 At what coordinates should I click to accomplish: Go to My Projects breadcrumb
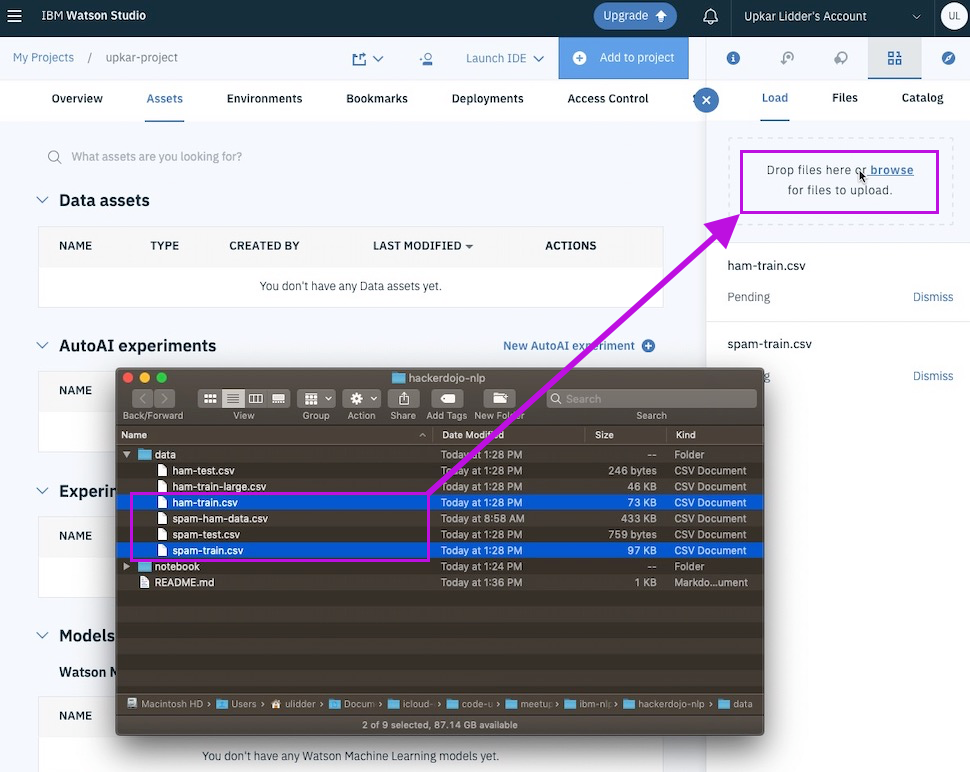coord(43,58)
